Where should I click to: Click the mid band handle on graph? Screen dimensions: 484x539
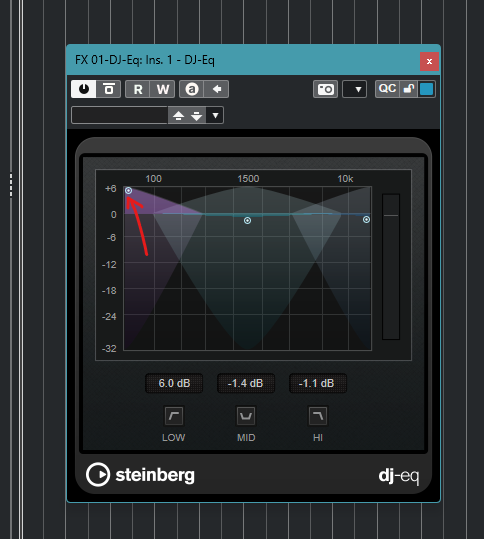click(247, 220)
